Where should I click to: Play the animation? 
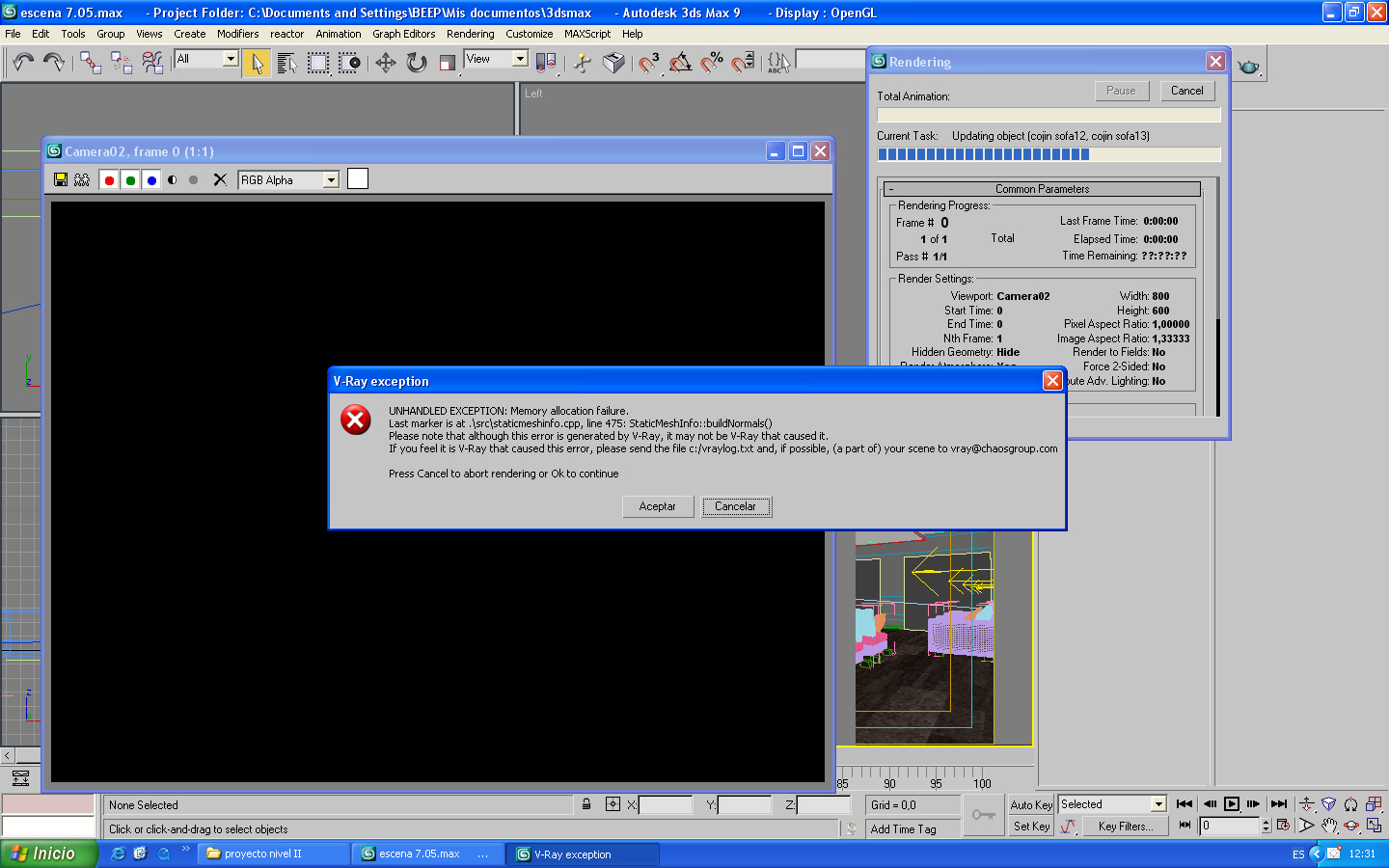1232,804
